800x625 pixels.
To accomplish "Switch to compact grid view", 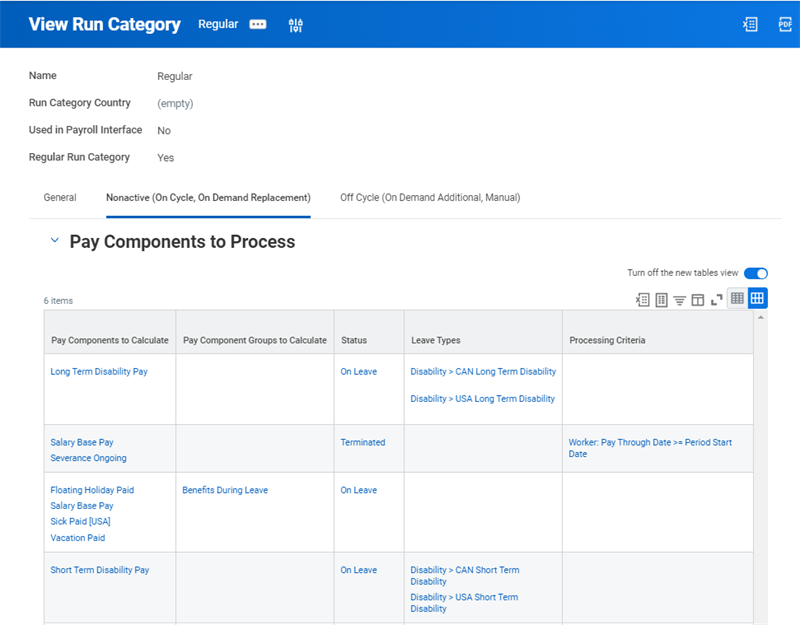I will click(737, 298).
